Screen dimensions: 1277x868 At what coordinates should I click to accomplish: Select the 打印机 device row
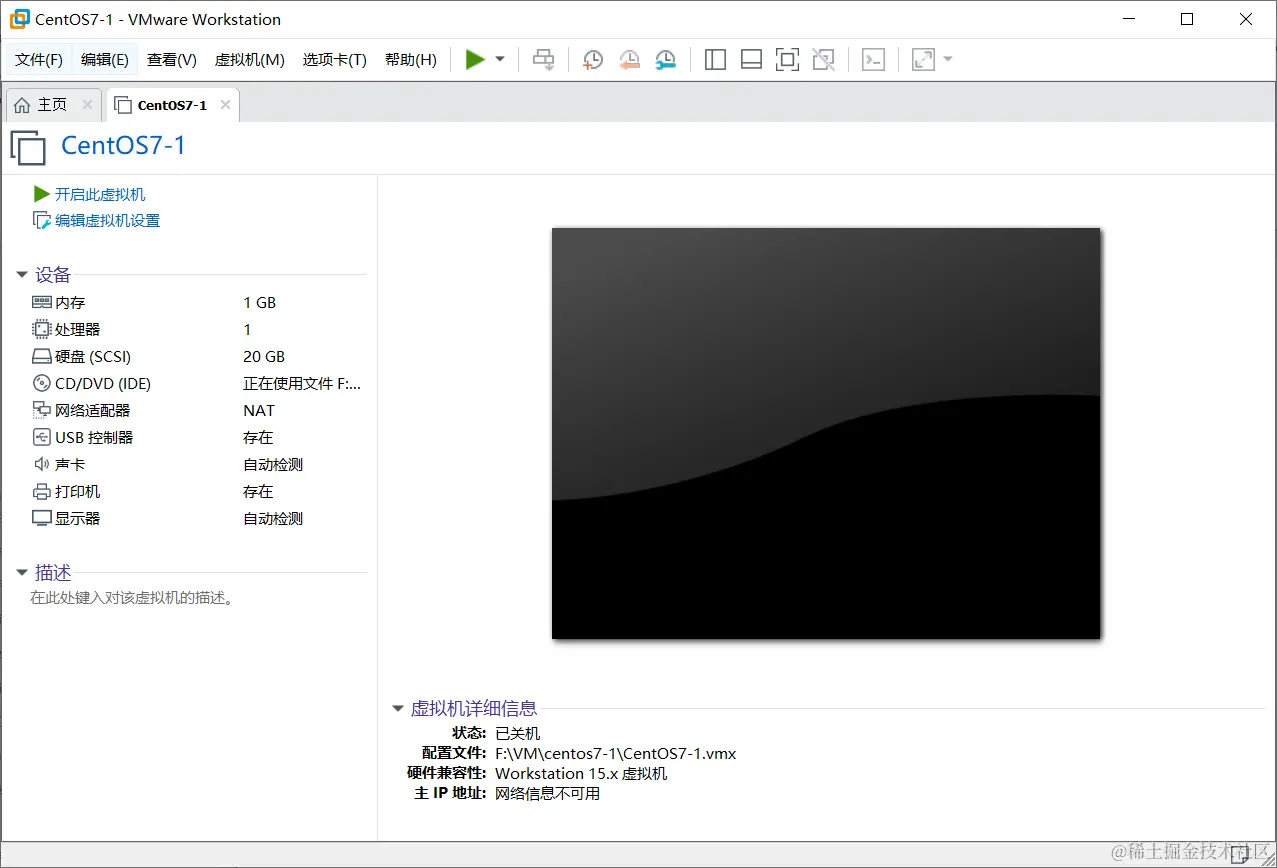tap(198, 491)
